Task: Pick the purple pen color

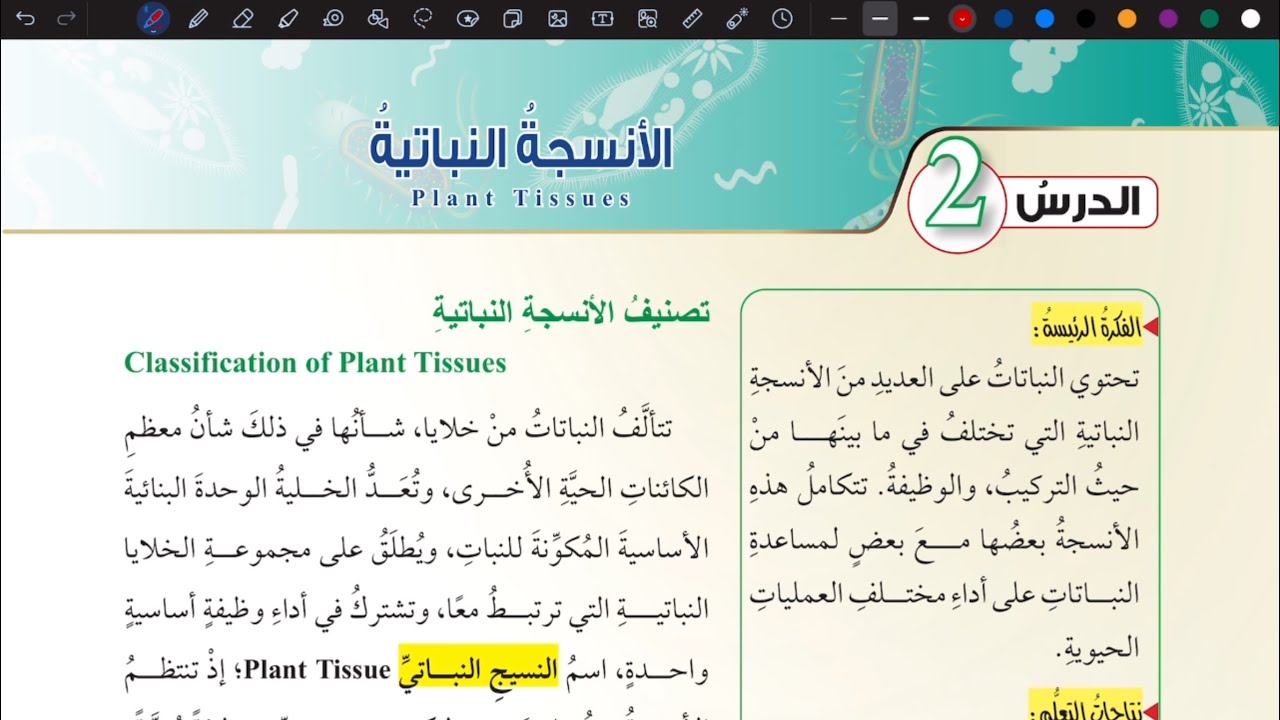Action: coord(1168,19)
